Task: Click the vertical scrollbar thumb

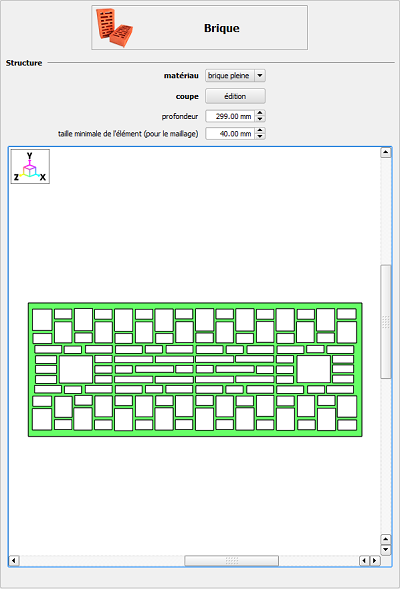Action: (x=386, y=322)
